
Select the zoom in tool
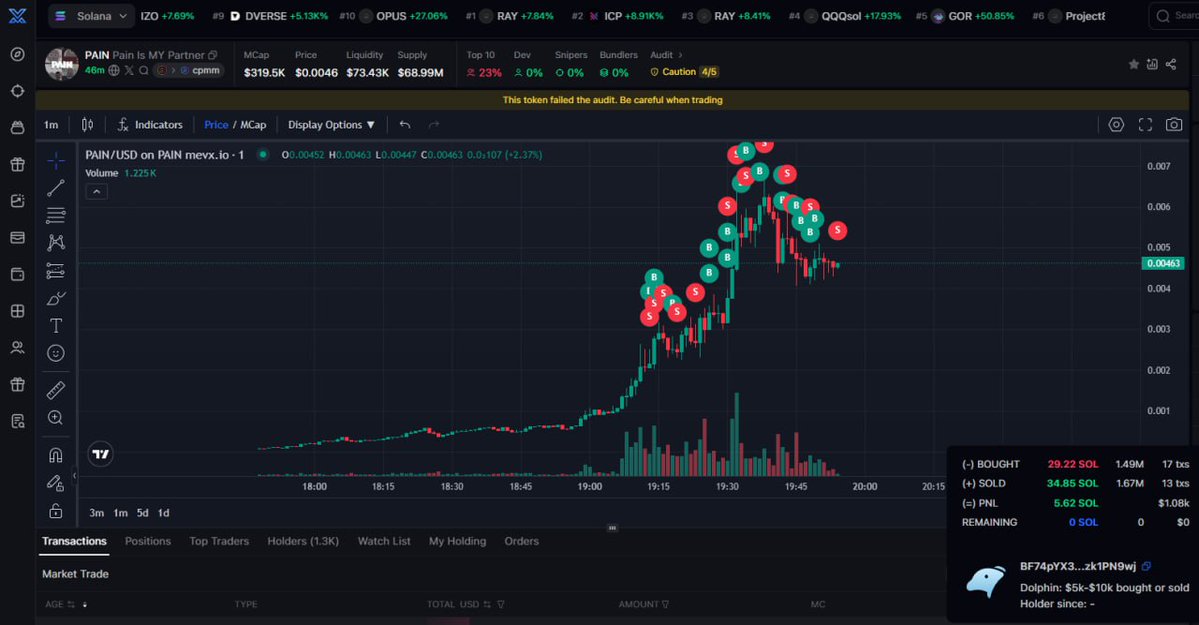(56, 418)
